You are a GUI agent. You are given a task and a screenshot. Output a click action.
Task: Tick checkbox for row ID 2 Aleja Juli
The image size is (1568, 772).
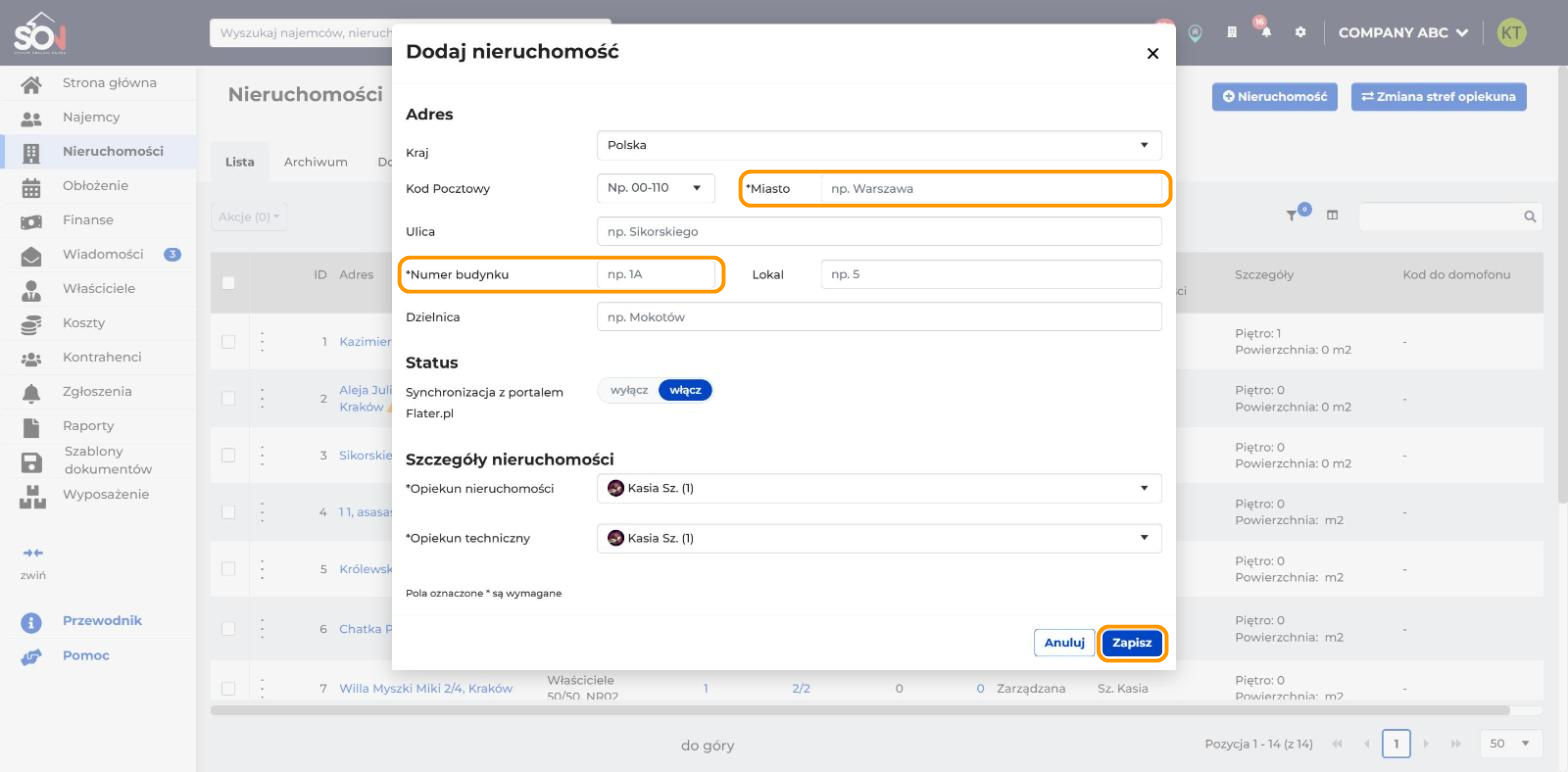click(x=228, y=399)
